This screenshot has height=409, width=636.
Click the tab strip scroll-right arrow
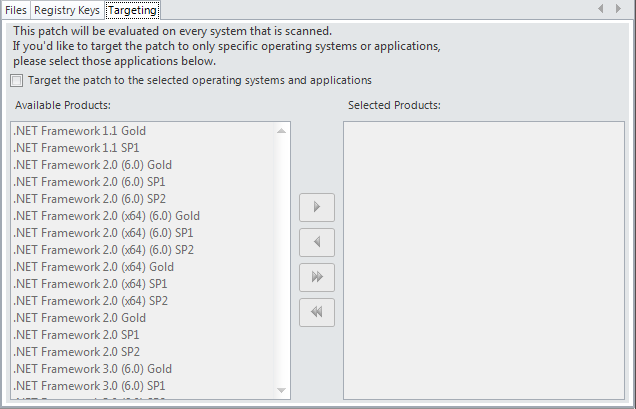(x=618, y=9)
